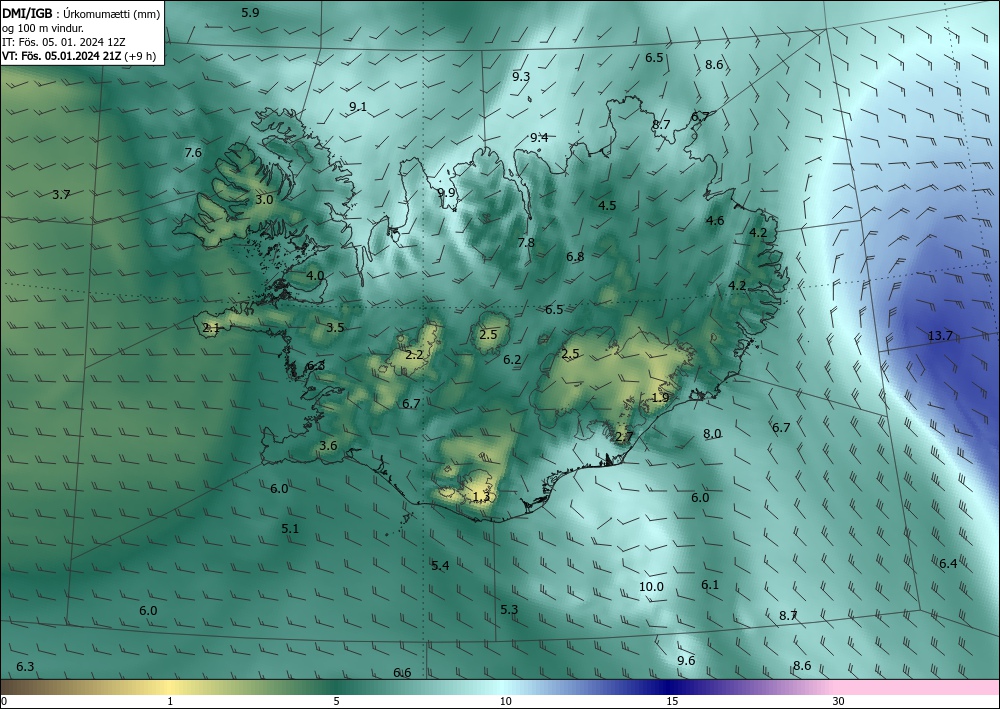The image size is (1000, 709).
Task: Click the '30' label on the color scale
Action: 838,701
